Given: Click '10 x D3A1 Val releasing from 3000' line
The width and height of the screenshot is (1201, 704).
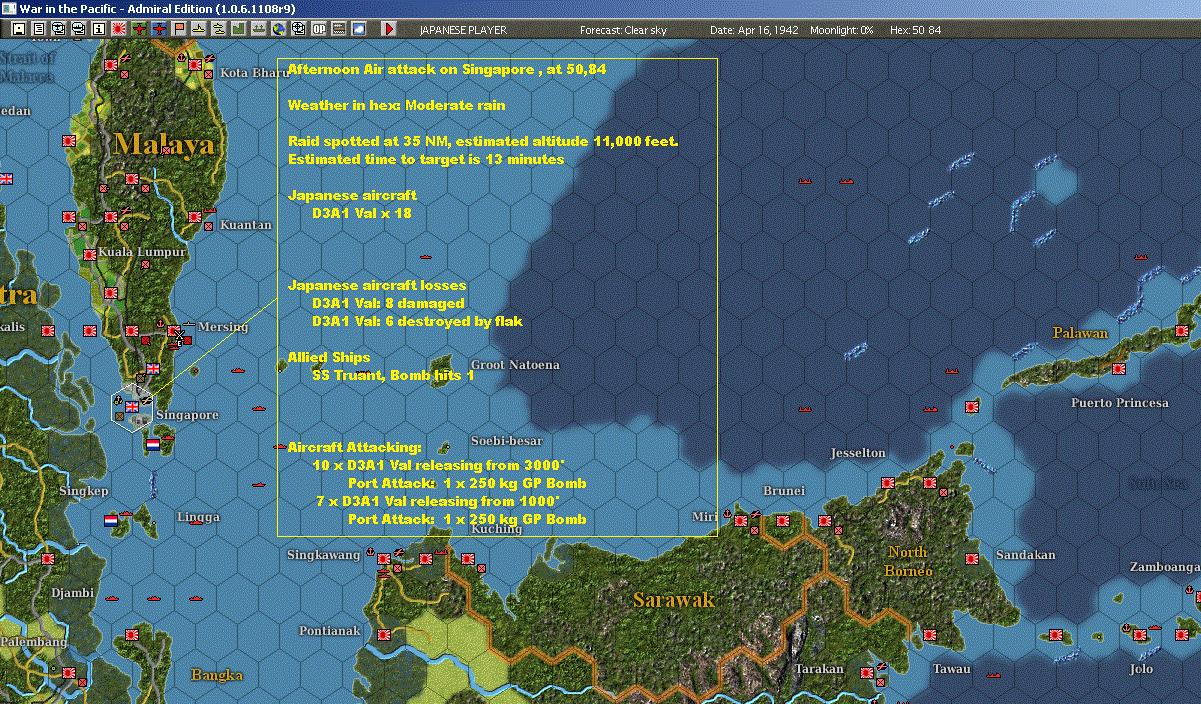Looking at the screenshot, I should click(x=439, y=465).
